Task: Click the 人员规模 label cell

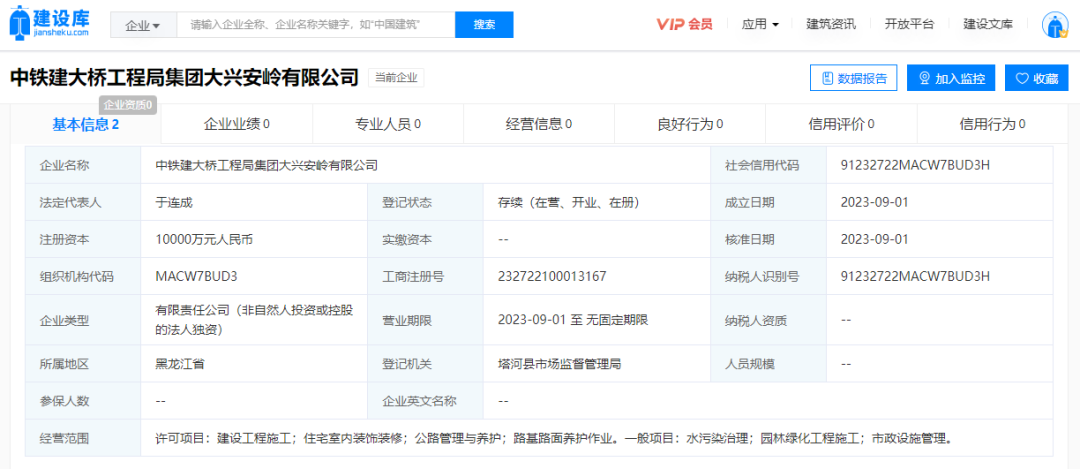Action: coord(769,364)
